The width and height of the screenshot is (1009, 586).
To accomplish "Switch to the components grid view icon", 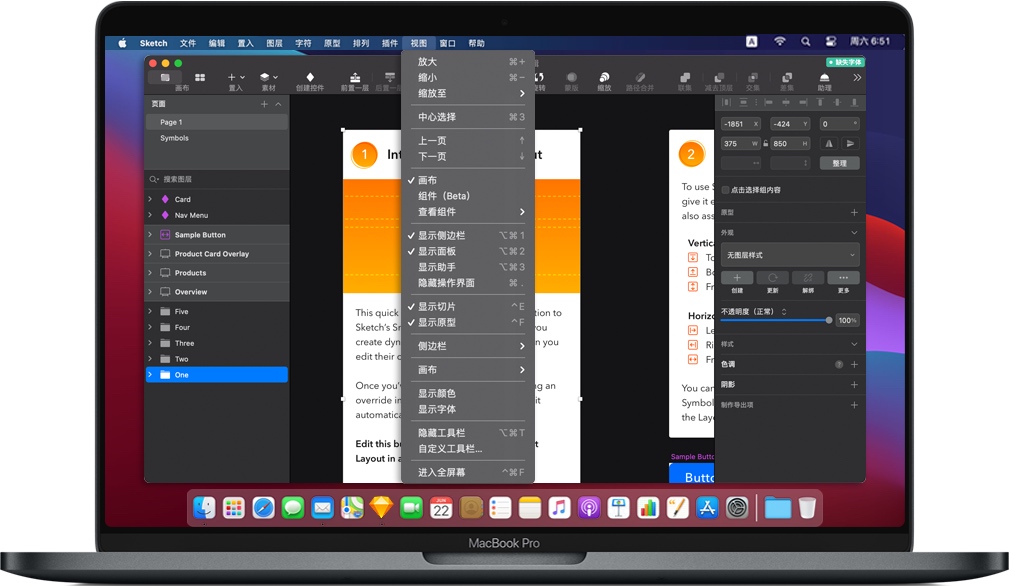I will 200,77.
